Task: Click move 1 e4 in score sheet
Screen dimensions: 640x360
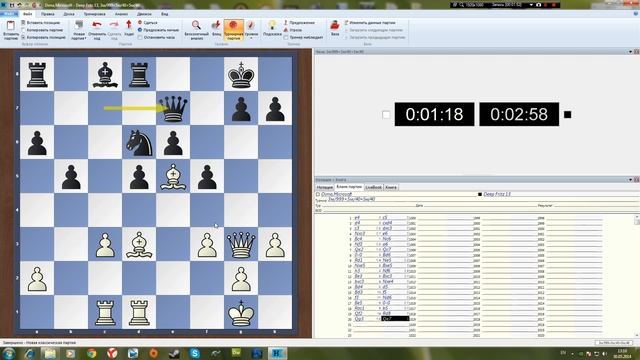Action: tap(357, 218)
